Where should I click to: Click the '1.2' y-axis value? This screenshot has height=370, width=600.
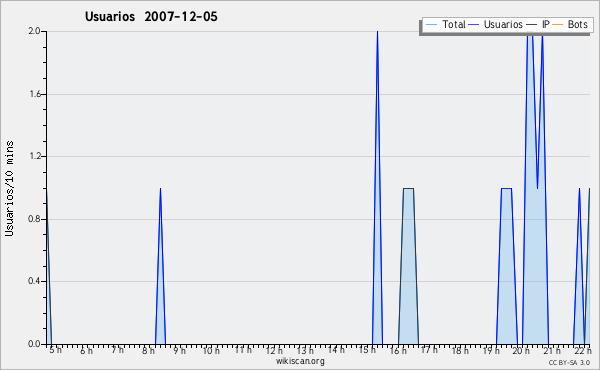point(34,156)
